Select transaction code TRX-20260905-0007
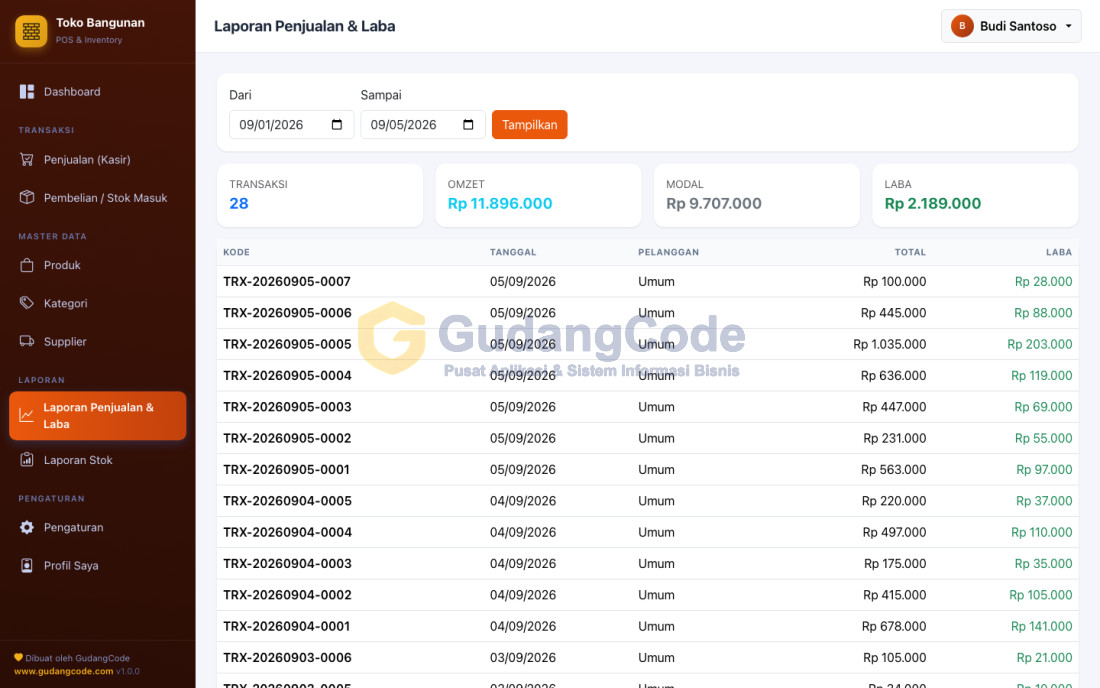Image resolution: width=1100 pixels, height=688 pixels. click(287, 282)
